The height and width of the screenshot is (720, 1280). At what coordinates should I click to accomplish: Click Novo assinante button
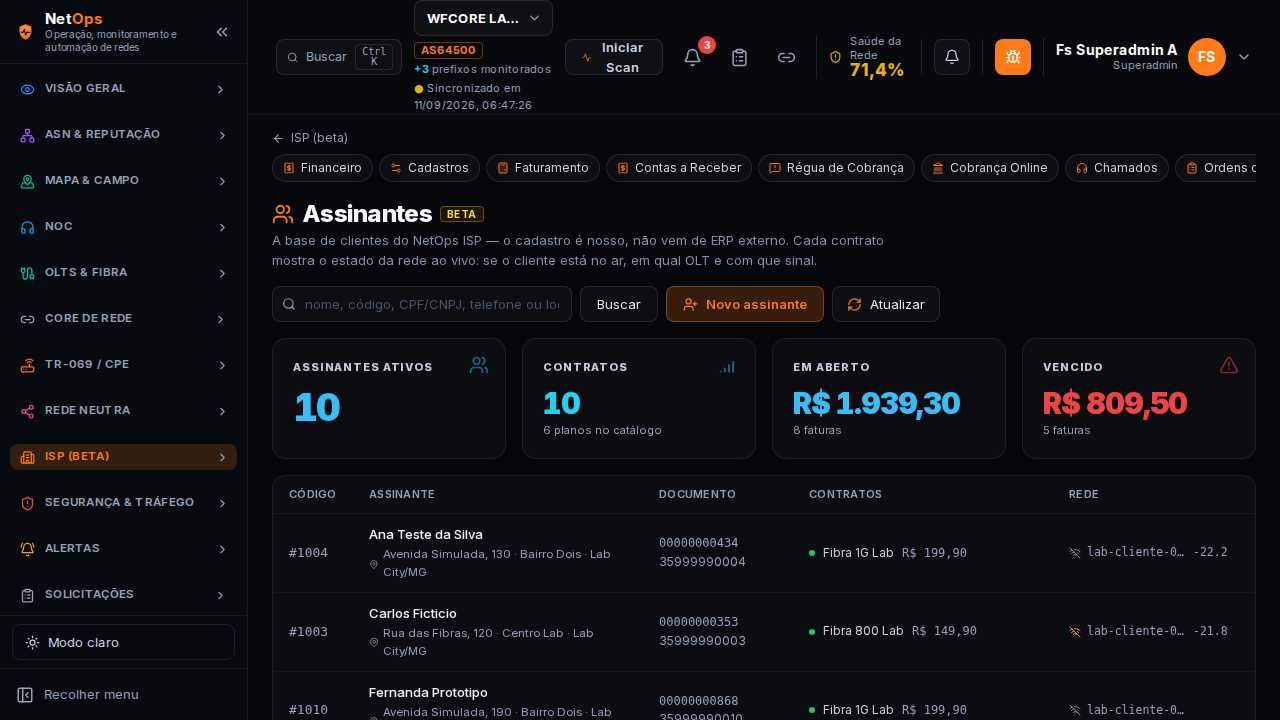pyautogui.click(x=745, y=304)
